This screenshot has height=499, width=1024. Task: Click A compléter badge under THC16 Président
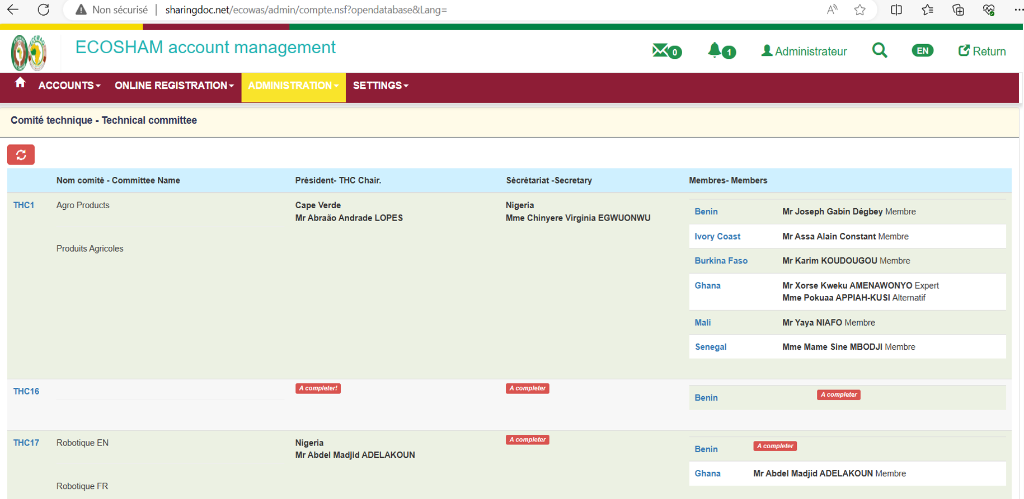(318, 388)
